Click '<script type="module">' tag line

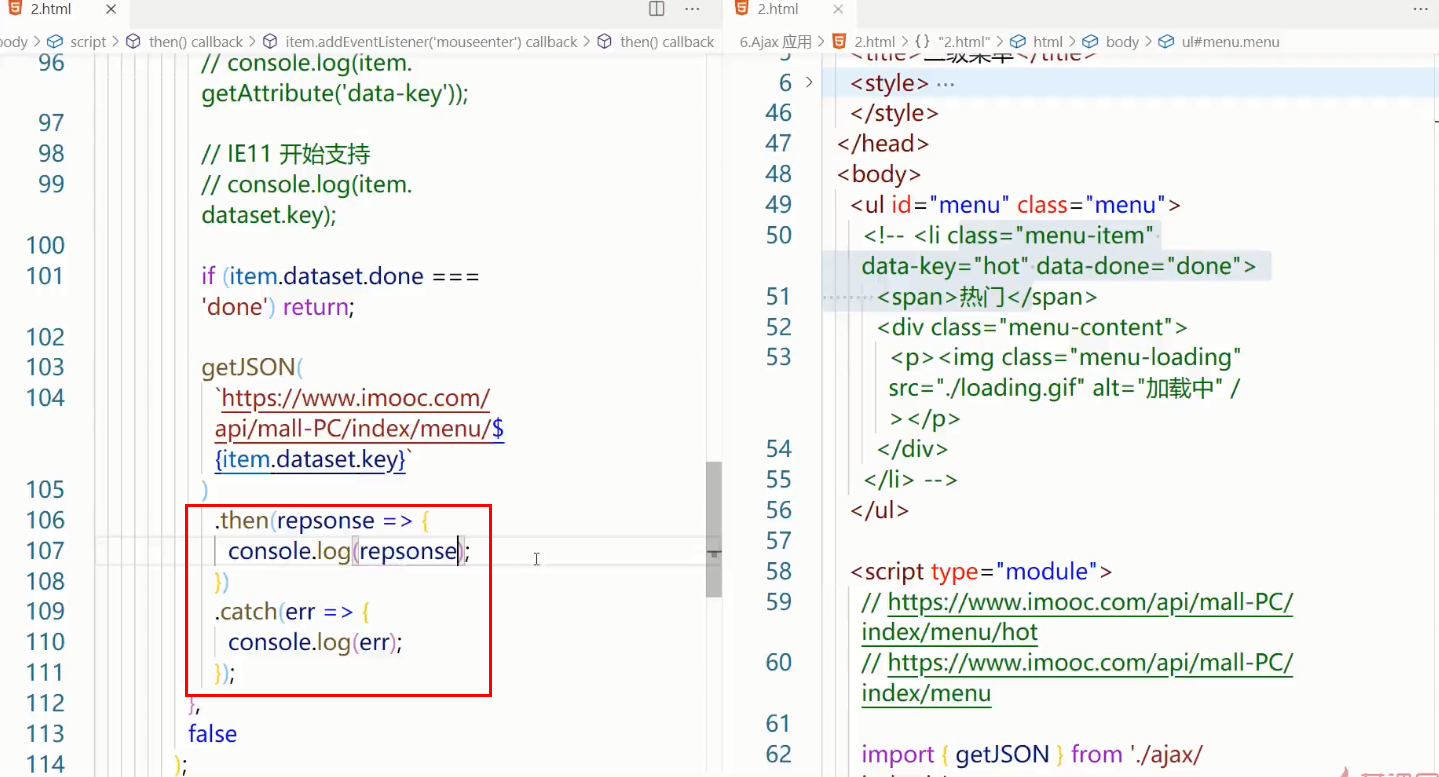coord(982,571)
